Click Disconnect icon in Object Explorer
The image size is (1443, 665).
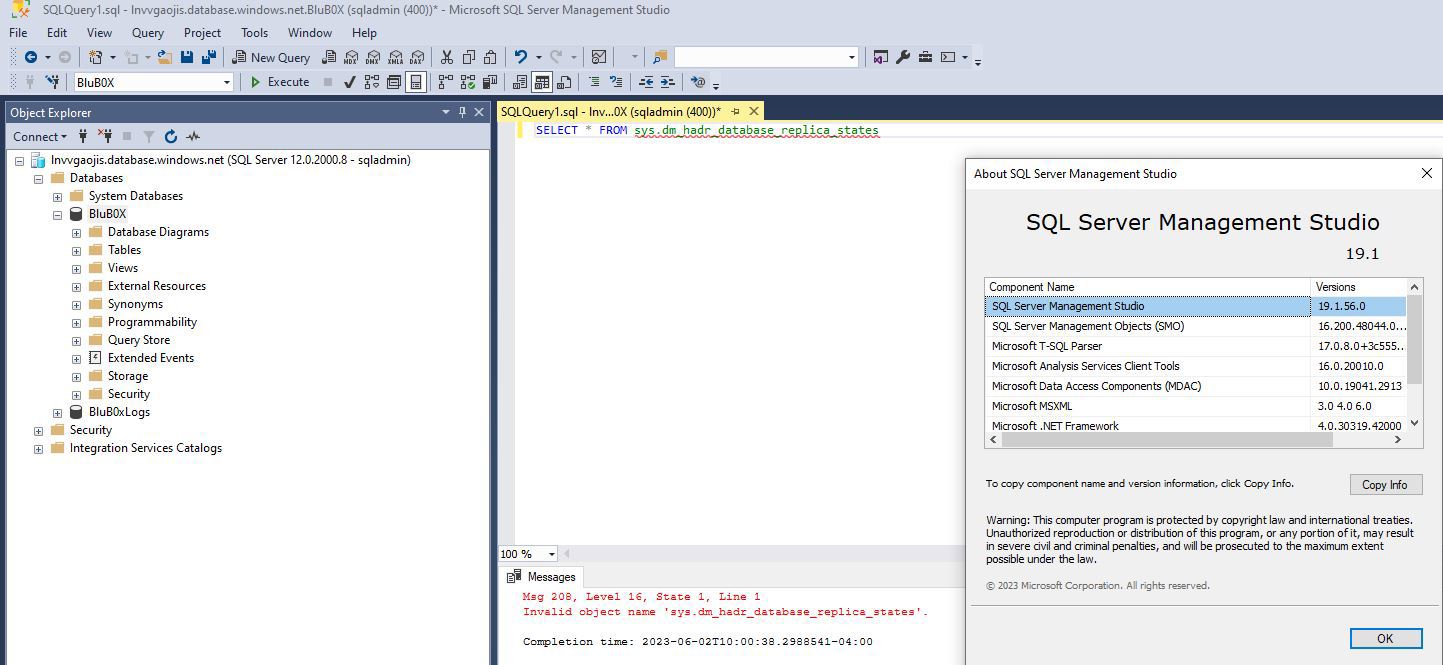coord(105,136)
